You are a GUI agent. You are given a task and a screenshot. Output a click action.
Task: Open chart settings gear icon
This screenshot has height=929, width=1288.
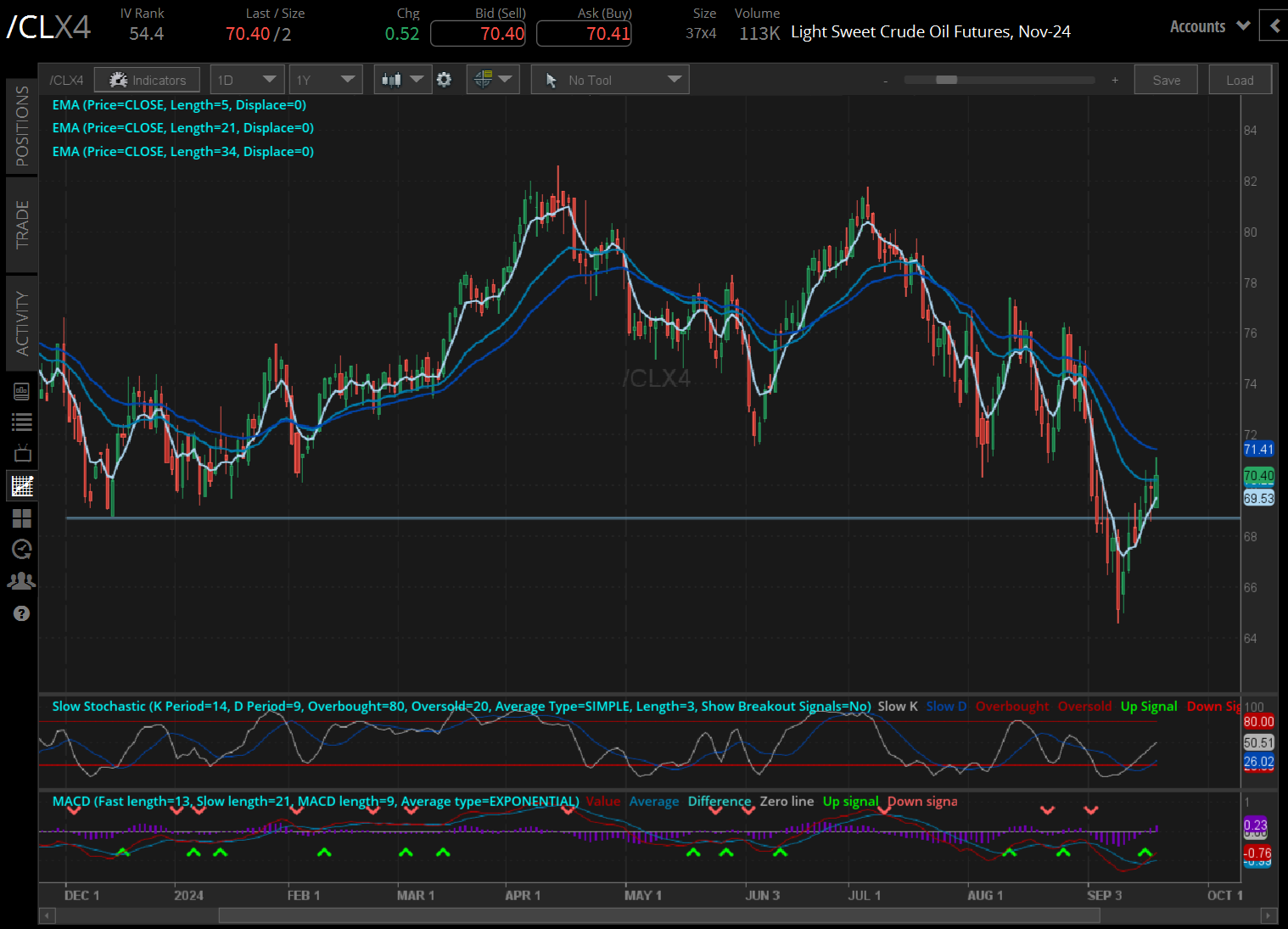coord(444,80)
